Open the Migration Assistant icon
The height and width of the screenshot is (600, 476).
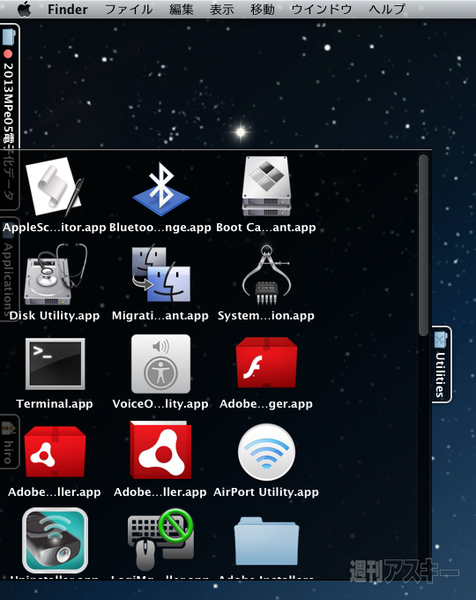pos(161,274)
